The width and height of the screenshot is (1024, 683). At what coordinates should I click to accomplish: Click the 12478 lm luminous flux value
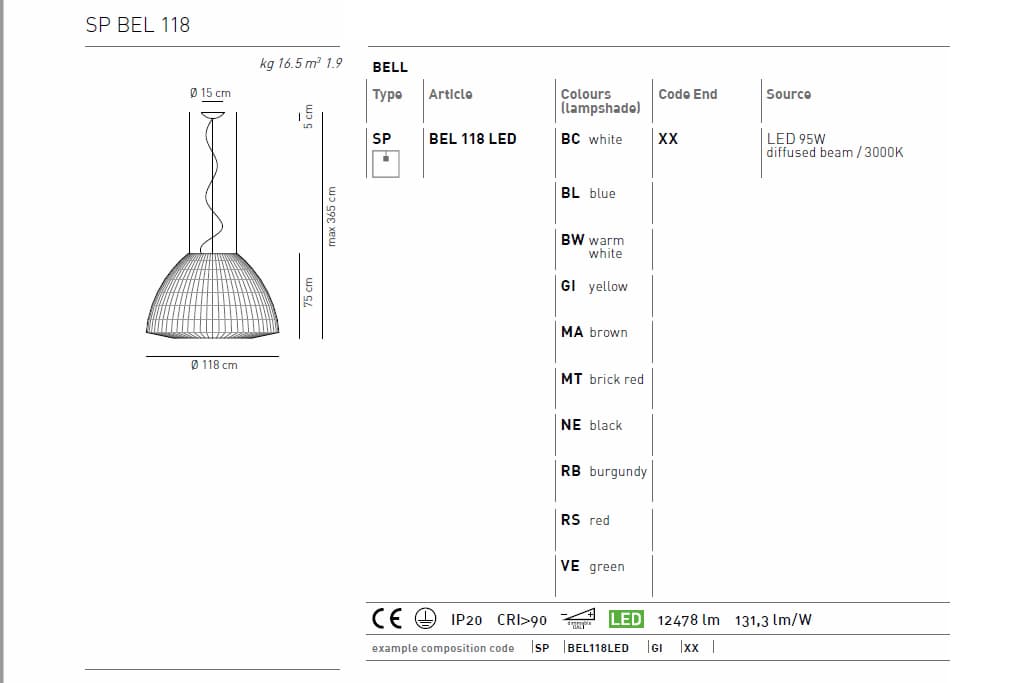point(687,620)
